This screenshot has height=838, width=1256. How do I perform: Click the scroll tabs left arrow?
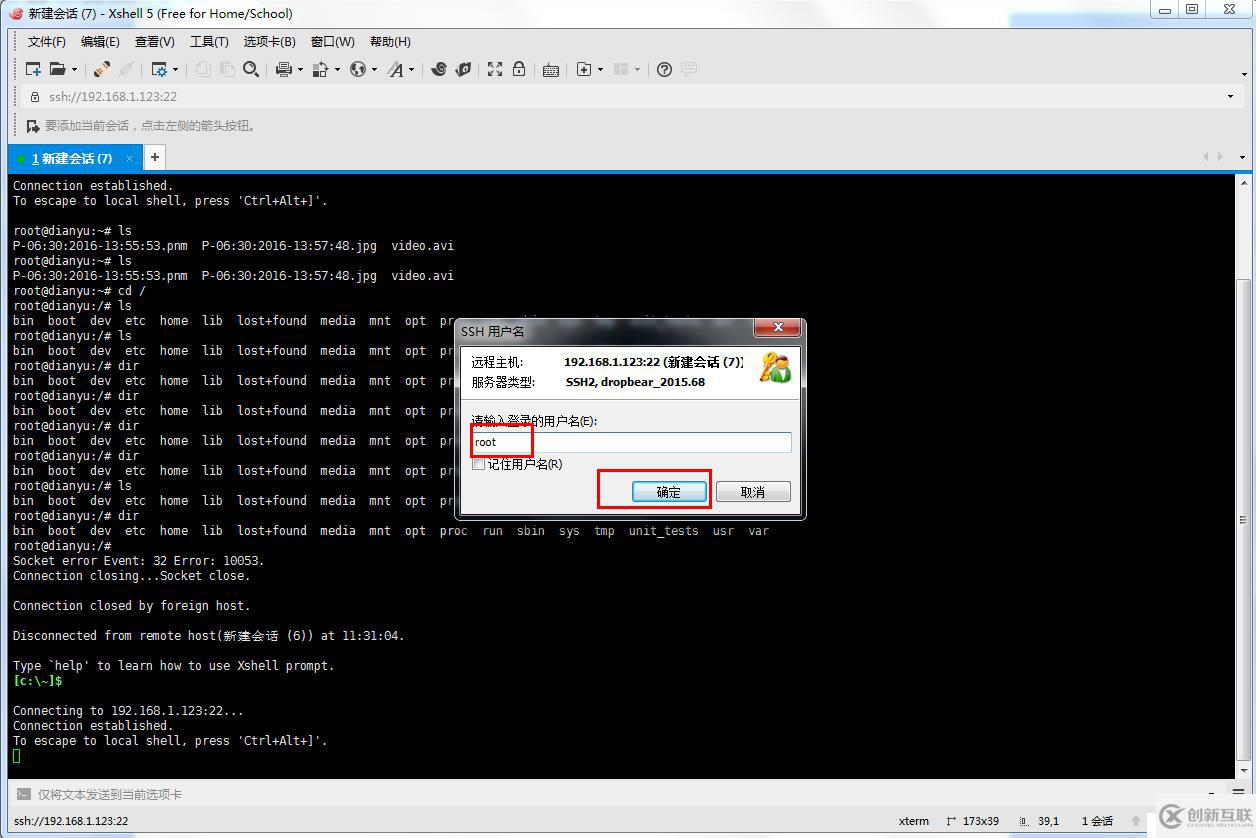click(1206, 157)
